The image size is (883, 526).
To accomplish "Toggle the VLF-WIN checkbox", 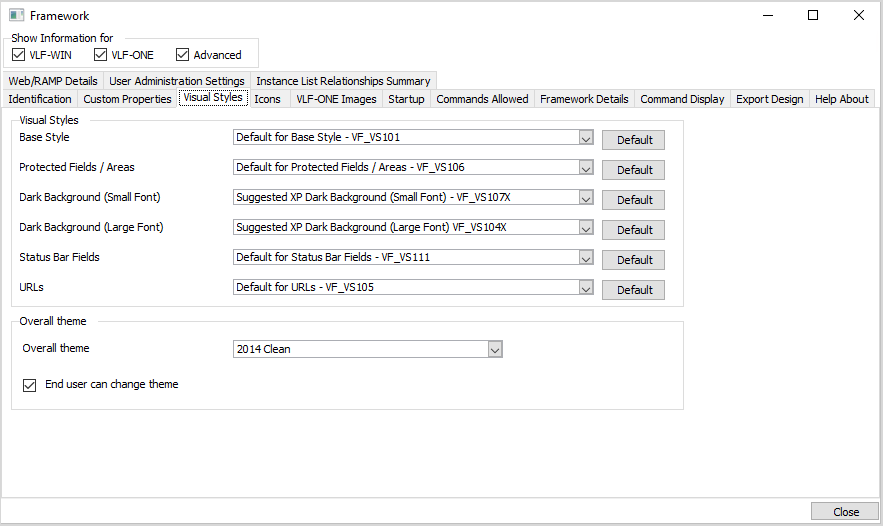I will point(19,55).
